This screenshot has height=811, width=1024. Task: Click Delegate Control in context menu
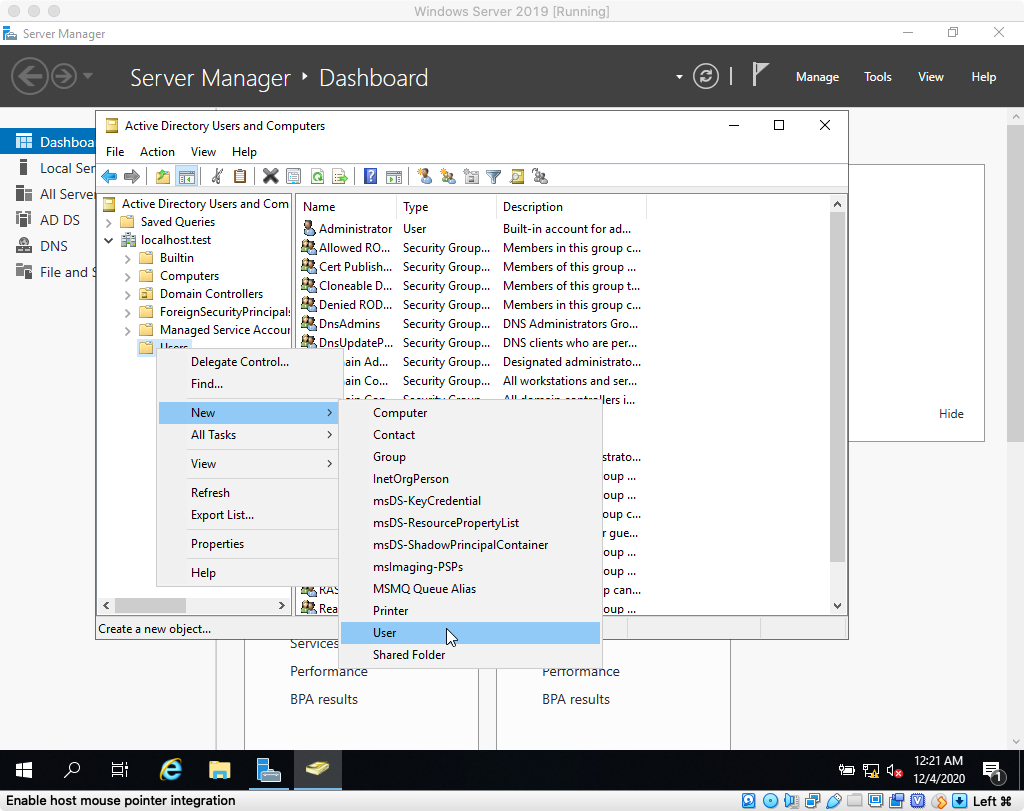[x=248, y=362]
